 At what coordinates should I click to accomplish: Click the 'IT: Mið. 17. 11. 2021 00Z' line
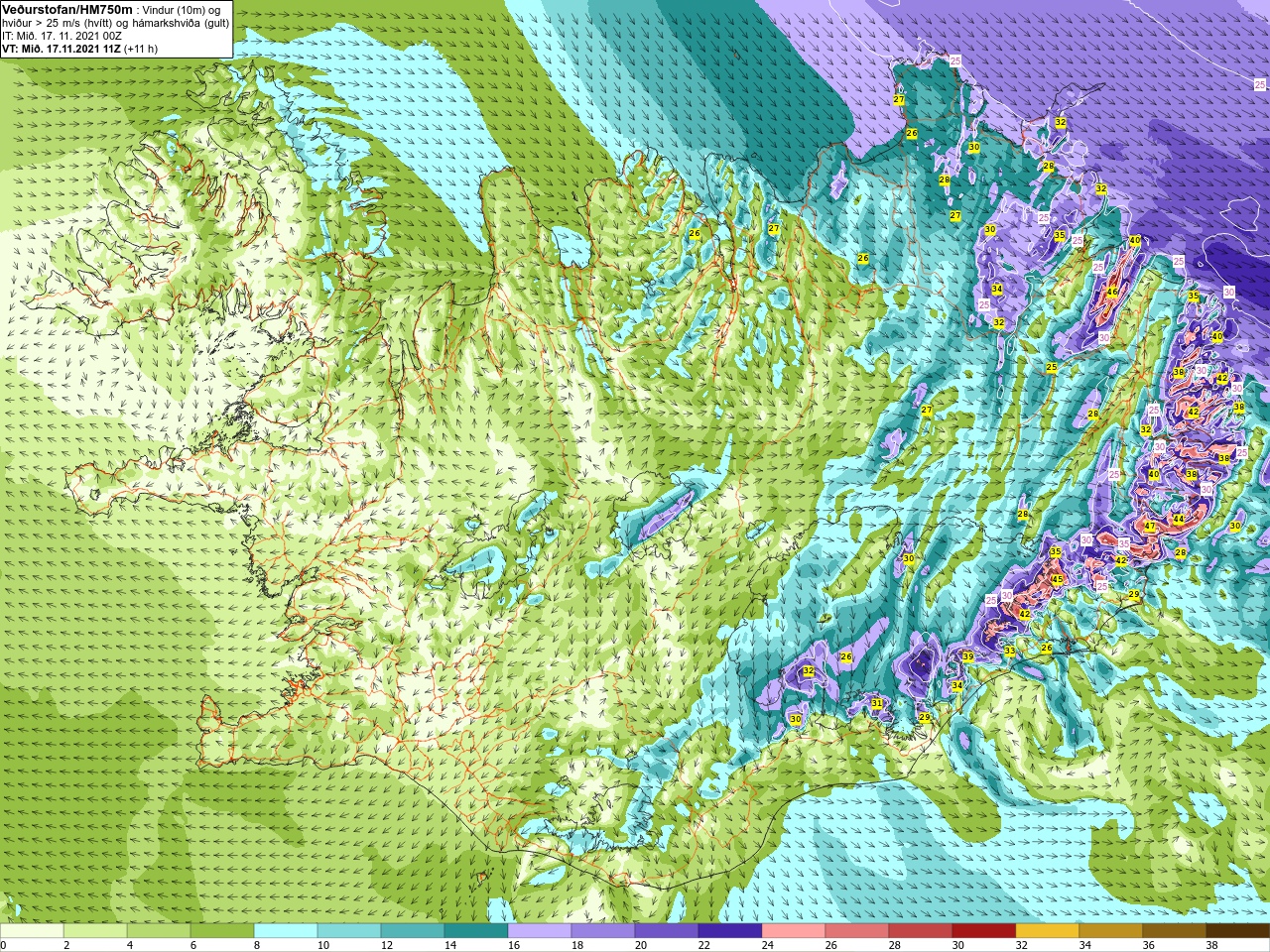(63, 36)
